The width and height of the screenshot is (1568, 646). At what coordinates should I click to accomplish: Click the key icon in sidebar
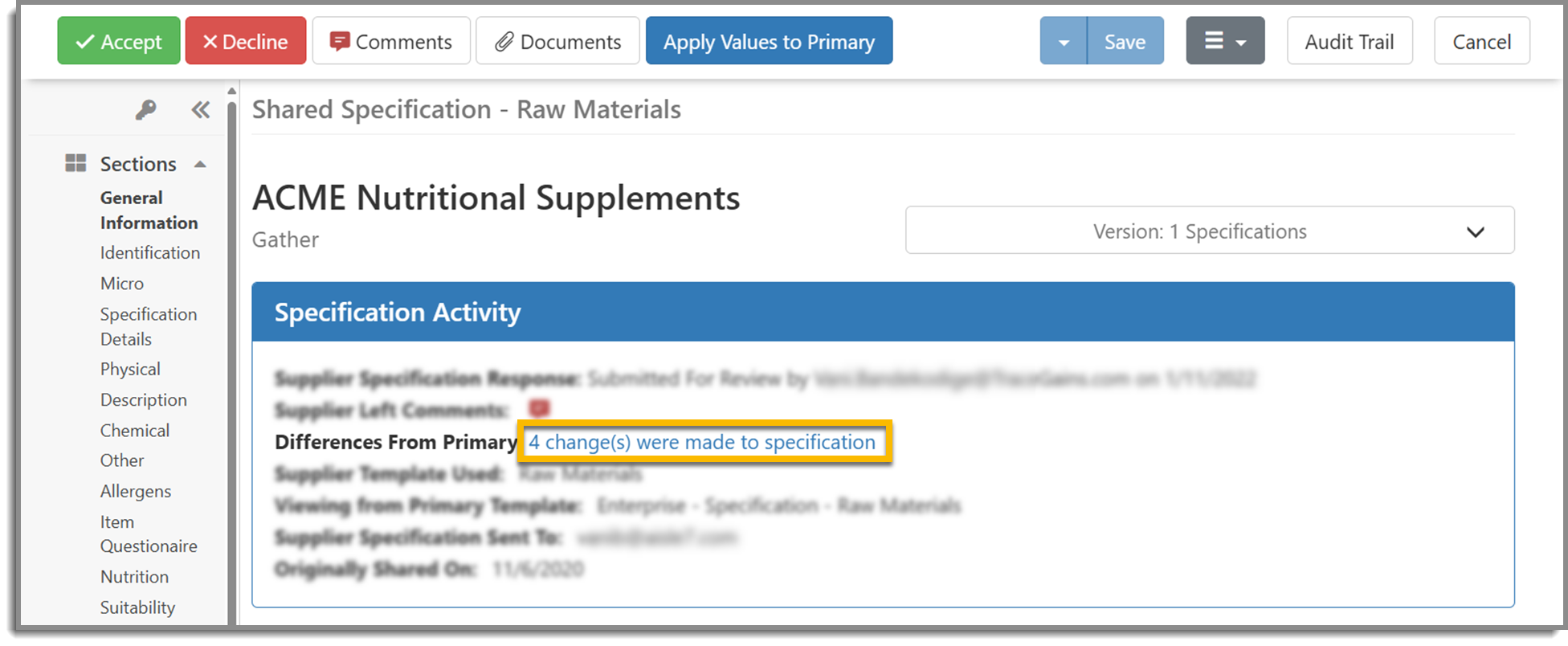(145, 109)
